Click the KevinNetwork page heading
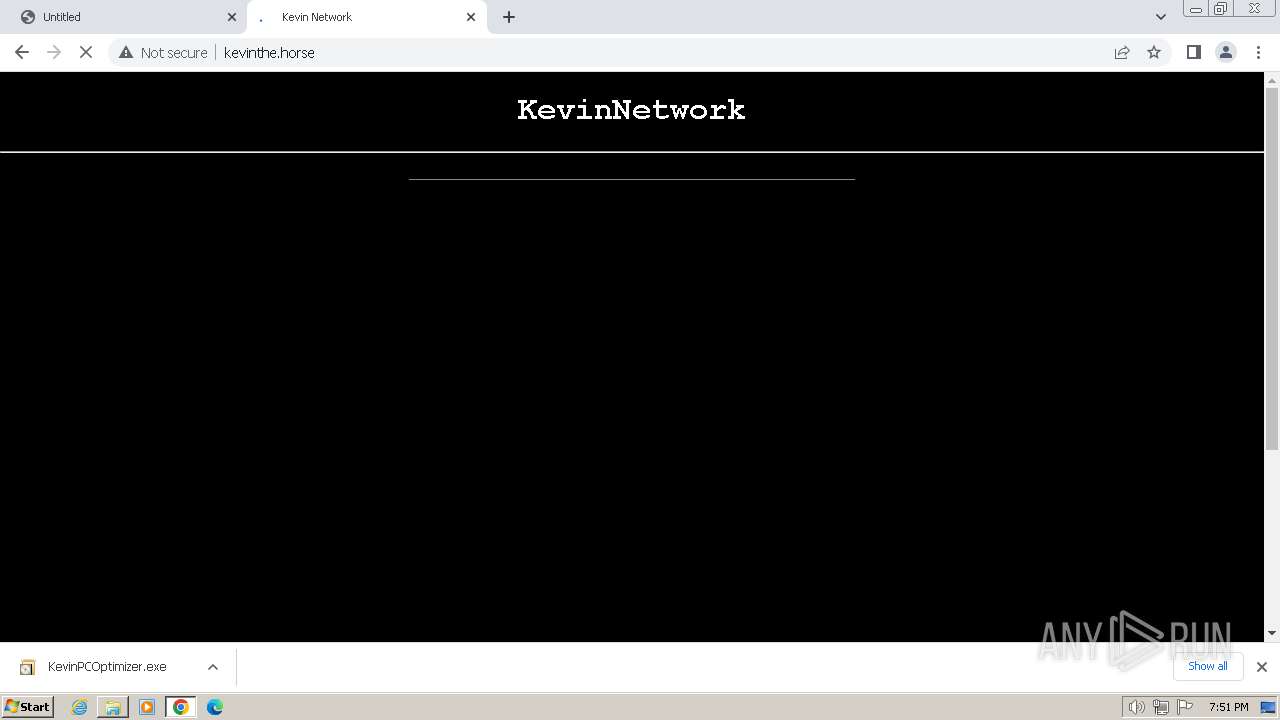The height and width of the screenshot is (720, 1280). coord(631,110)
